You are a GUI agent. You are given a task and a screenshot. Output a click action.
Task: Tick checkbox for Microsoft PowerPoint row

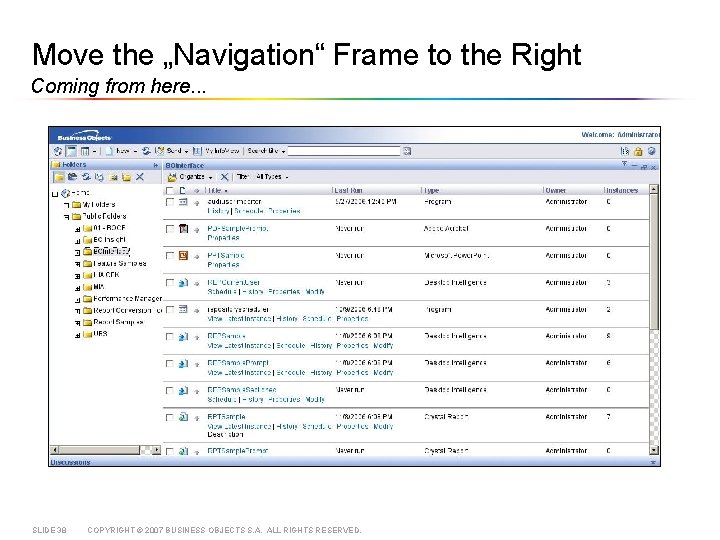[170, 256]
